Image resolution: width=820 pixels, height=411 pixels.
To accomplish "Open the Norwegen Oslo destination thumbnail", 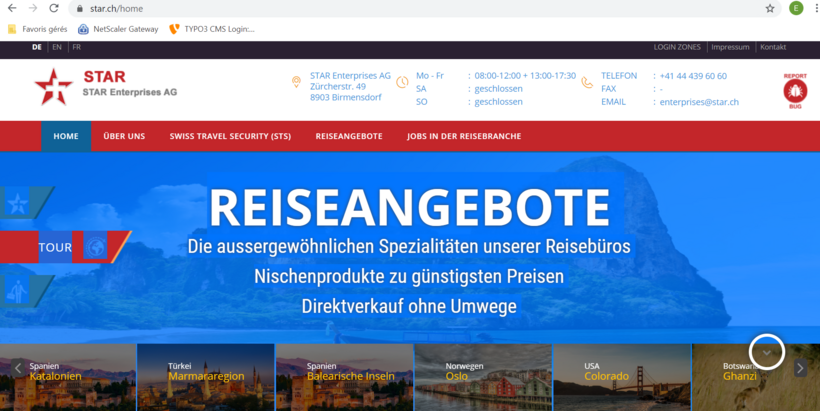I will pos(482,377).
